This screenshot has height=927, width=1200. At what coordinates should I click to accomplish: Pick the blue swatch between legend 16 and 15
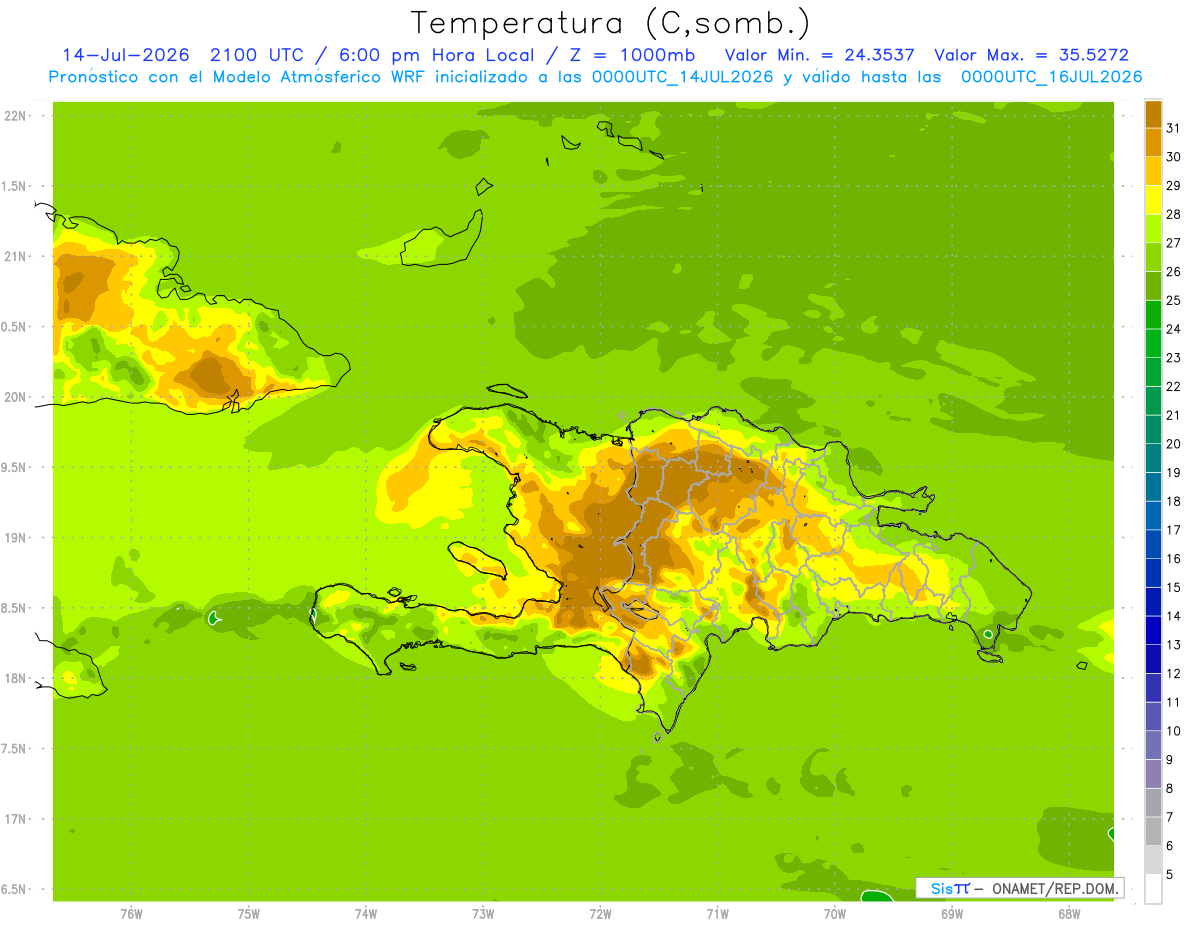pos(1153,573)
